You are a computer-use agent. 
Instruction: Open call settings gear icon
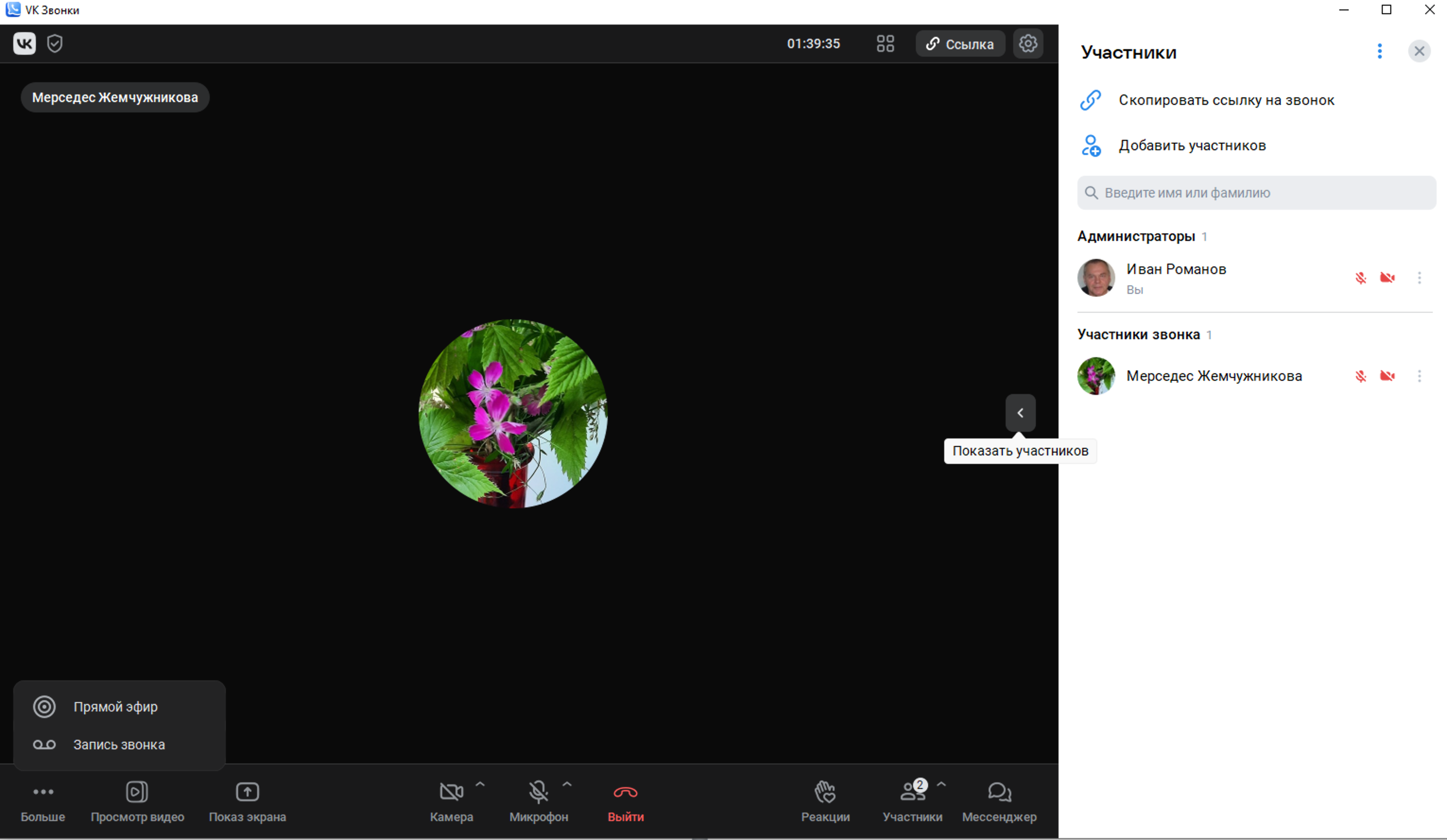coord(1027,43)
